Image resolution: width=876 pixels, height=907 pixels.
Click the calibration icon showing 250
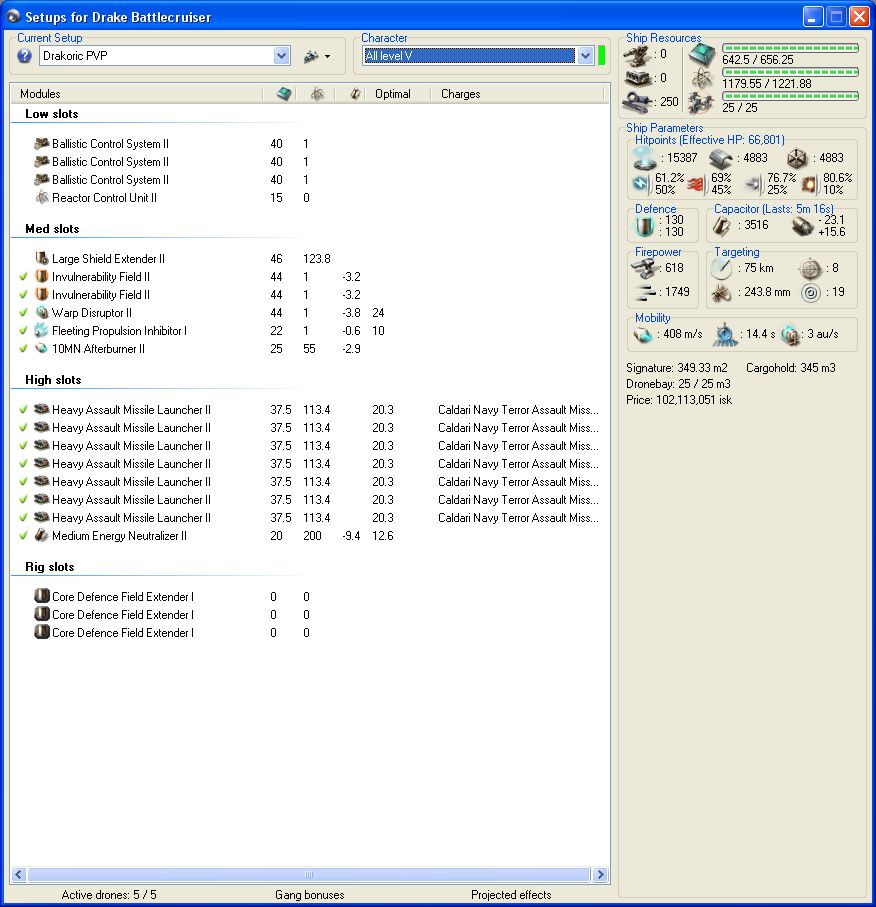click(x=638, y=102)
